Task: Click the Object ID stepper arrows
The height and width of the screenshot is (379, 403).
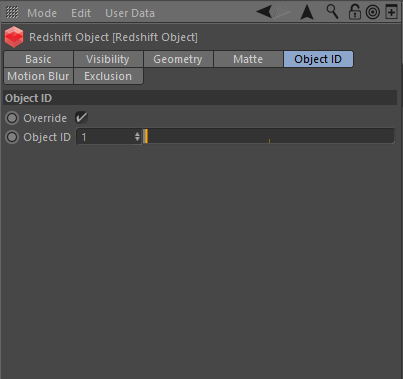Action: coord(137,136)
